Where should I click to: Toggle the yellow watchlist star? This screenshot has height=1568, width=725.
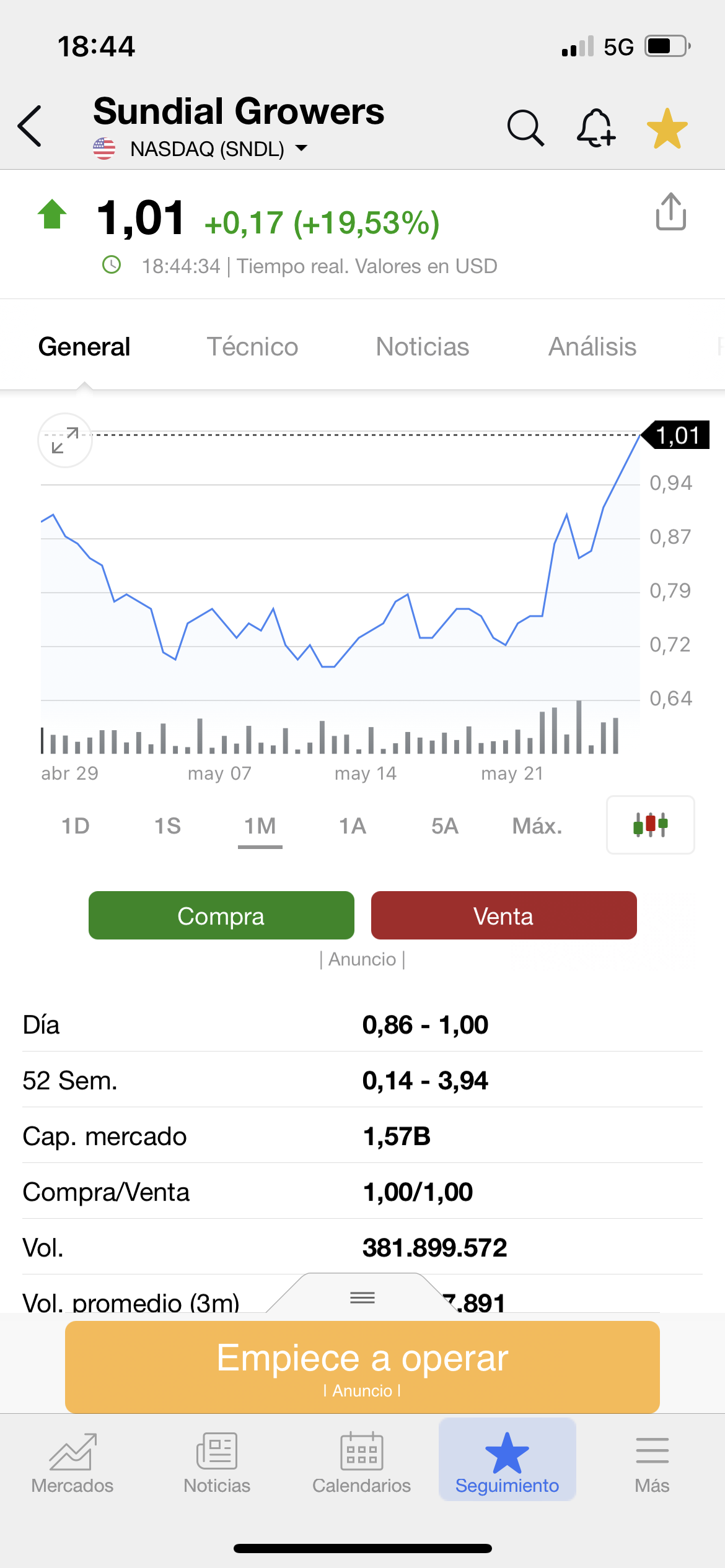[667, 129]
